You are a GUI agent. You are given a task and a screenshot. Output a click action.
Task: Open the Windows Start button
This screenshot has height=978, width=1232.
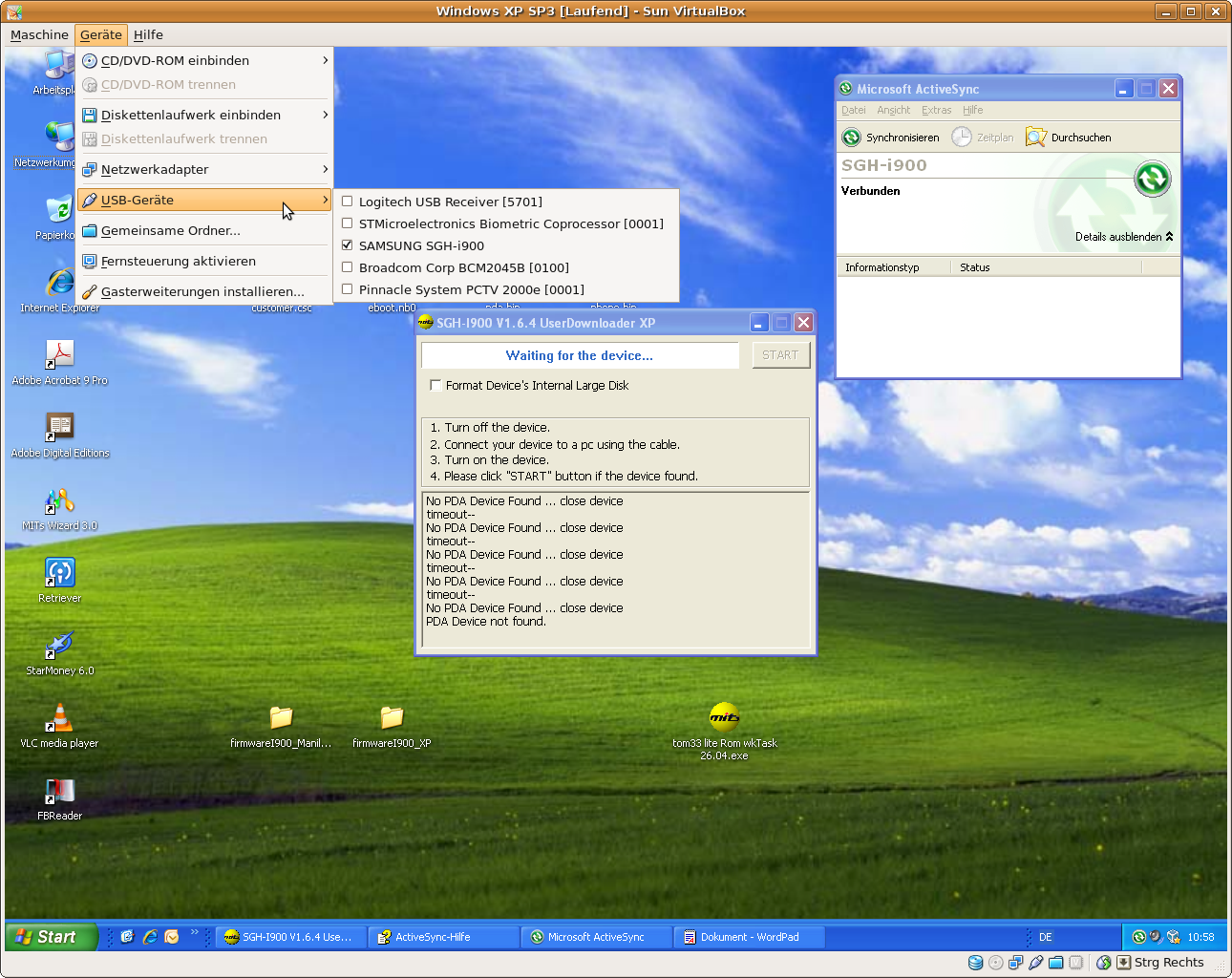tap(52, 937)
